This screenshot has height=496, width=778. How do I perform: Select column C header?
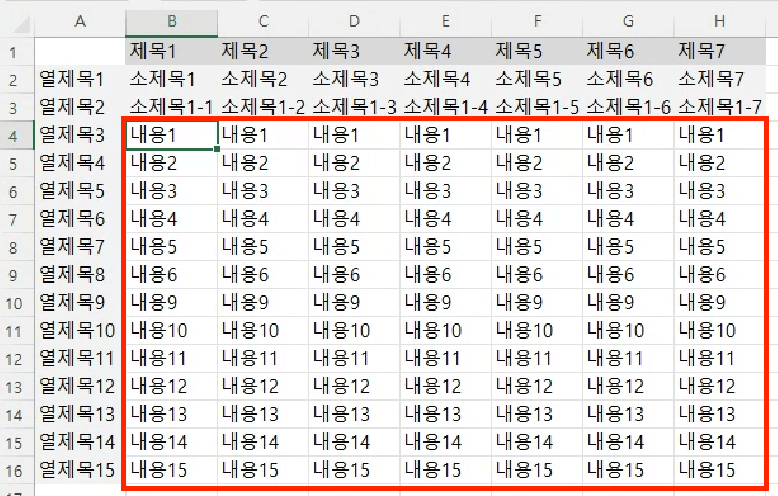[x=263, y=21]
